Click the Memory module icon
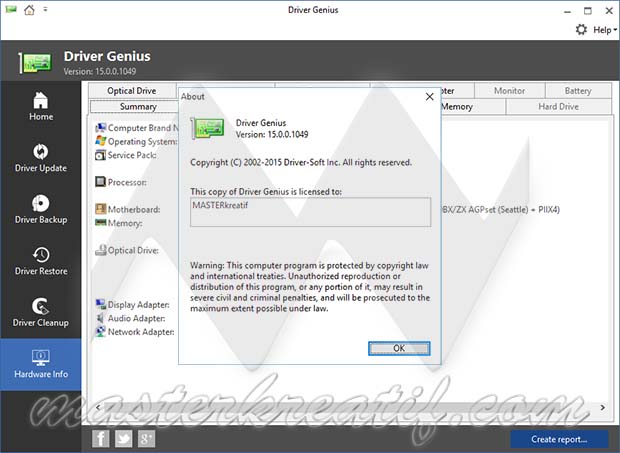This screenshot has width=620, height=453. click(100, 223)
